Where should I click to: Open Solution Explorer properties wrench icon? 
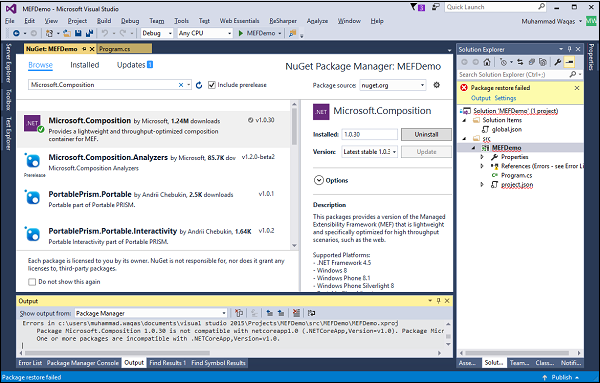coord(557,62)
